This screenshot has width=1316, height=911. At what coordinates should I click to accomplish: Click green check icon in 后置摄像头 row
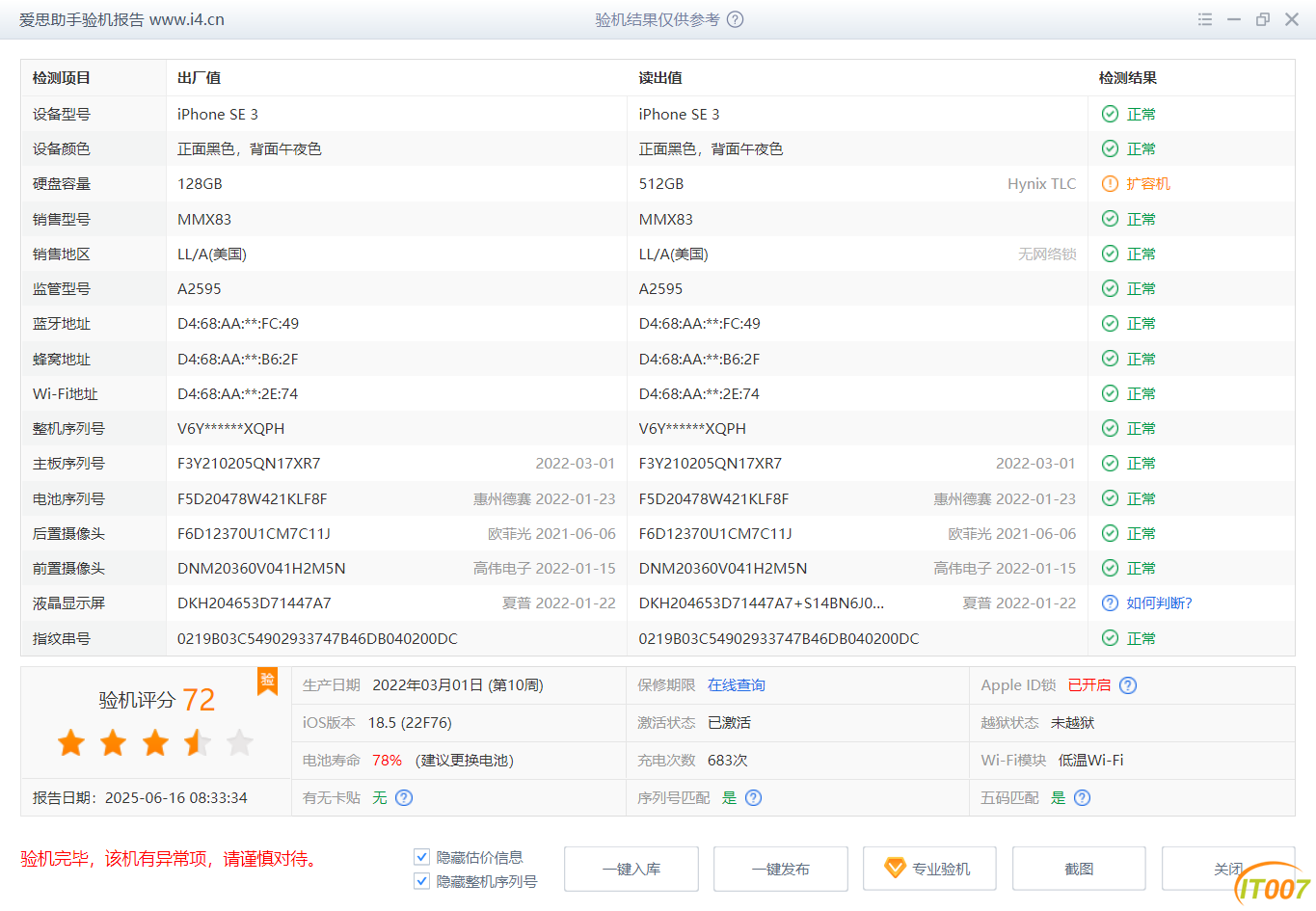(x=1110, y=533)
